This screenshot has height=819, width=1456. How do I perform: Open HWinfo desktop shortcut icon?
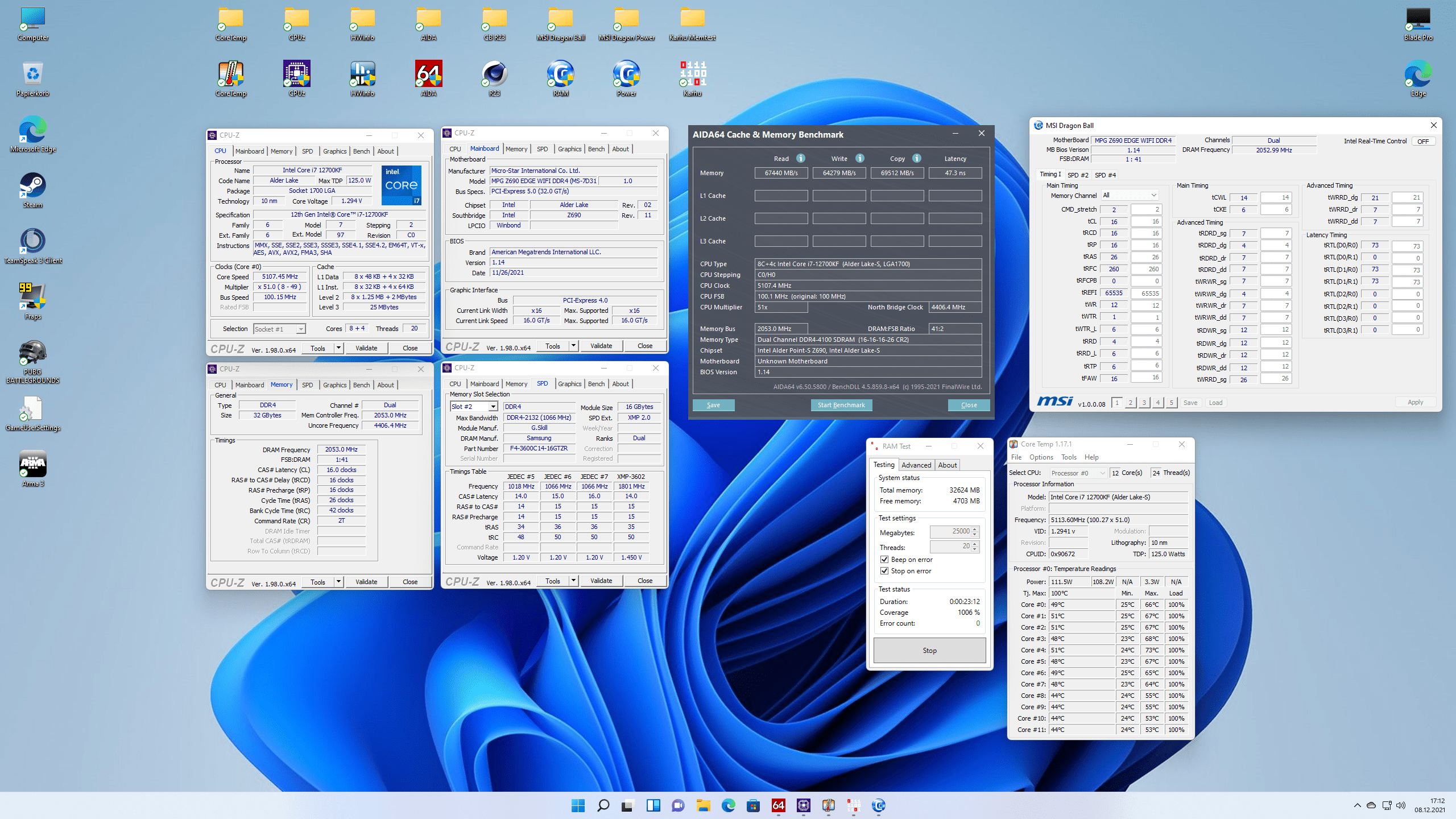[362, 75]
